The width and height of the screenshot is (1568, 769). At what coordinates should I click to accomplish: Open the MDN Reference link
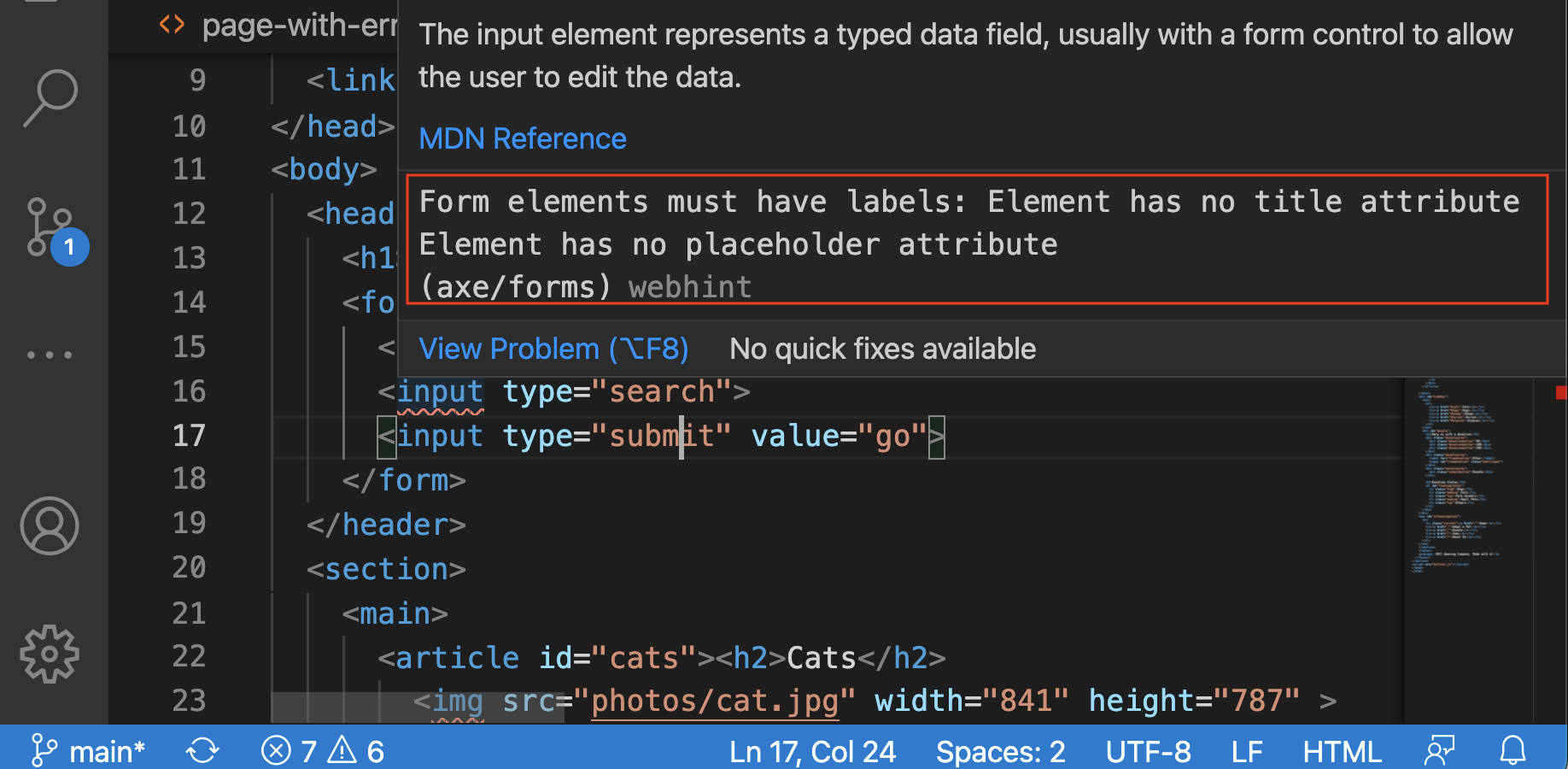(x=523, y=138)
